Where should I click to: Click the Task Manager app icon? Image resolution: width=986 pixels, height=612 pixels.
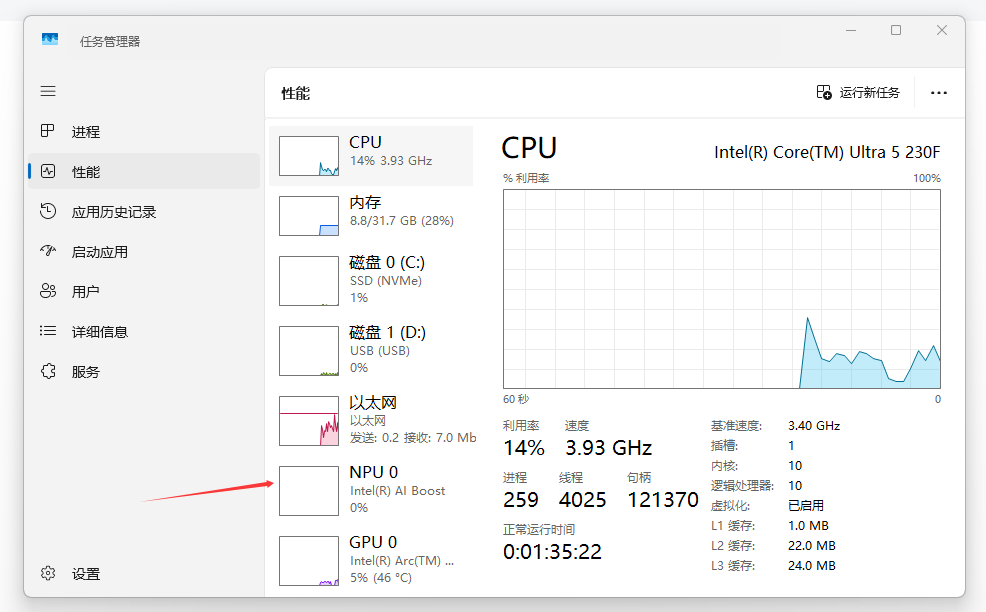[50, 40]
